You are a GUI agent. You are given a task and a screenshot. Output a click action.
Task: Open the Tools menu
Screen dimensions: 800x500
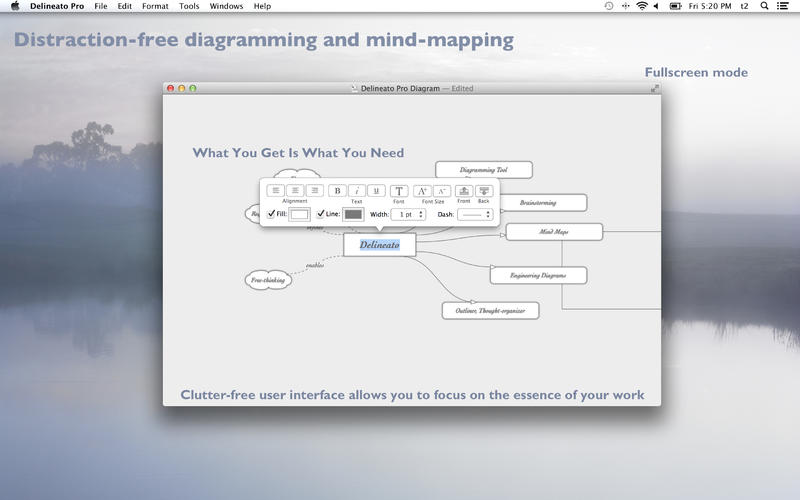[x=189, y=6]
